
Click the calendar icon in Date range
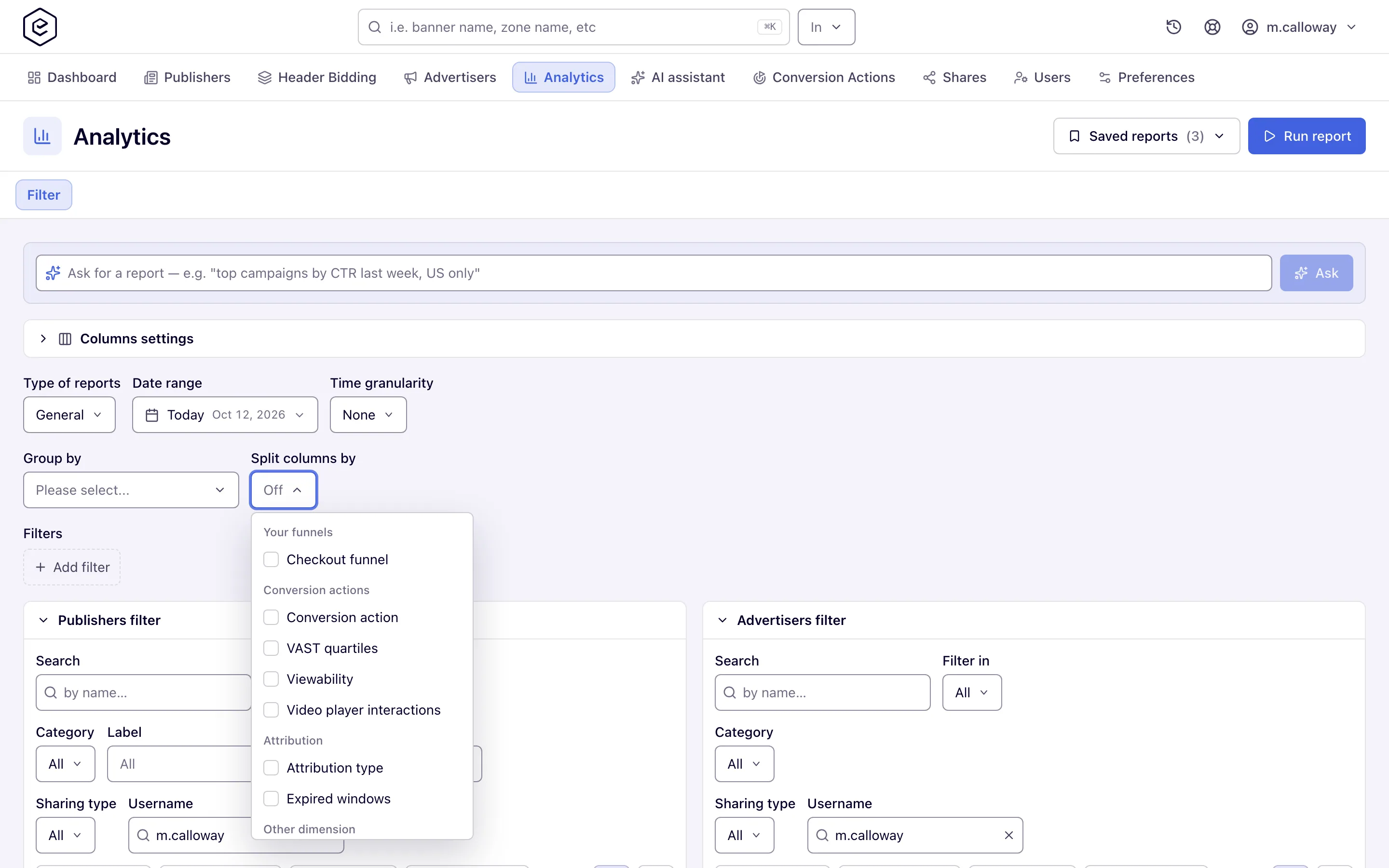[x=151, y=415]
